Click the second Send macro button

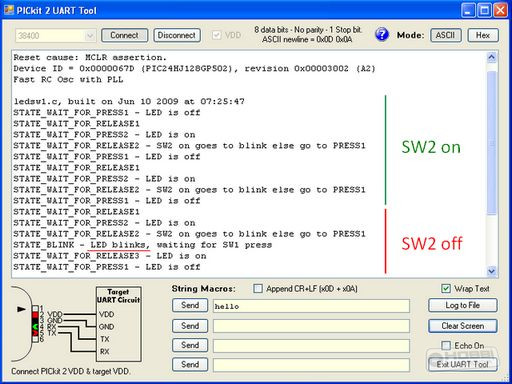190,326
